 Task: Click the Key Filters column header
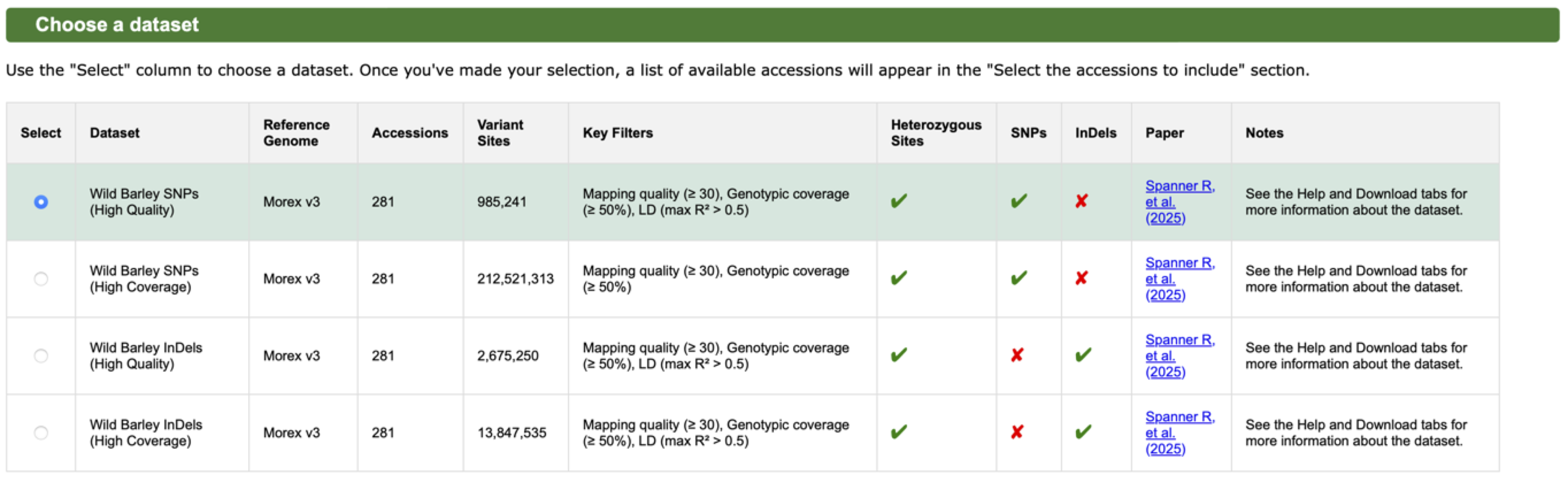pyautogui.click(x=617, y=133)
